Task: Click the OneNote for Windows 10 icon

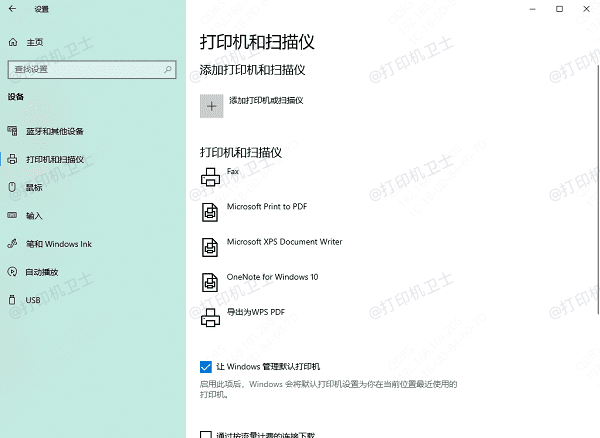Action: [210, 283]
